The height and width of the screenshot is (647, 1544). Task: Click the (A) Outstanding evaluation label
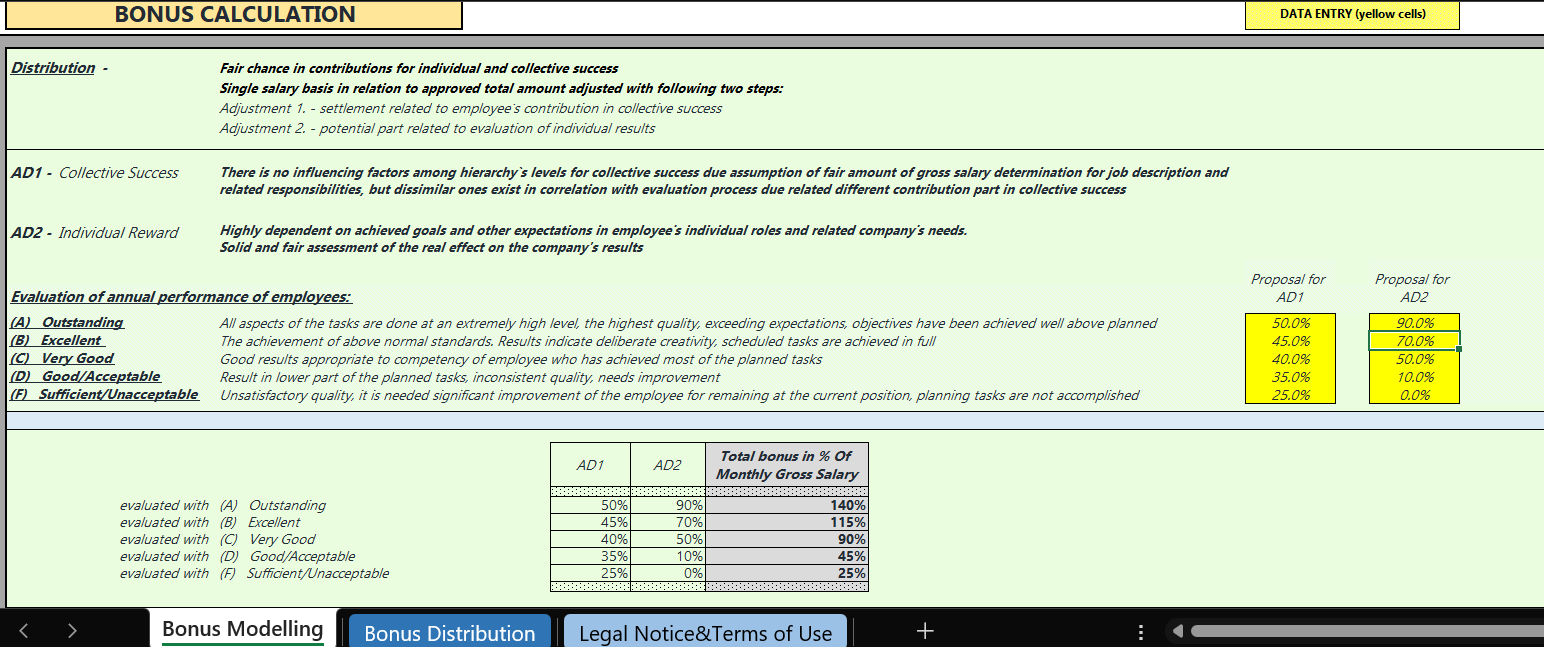point(67,323)
